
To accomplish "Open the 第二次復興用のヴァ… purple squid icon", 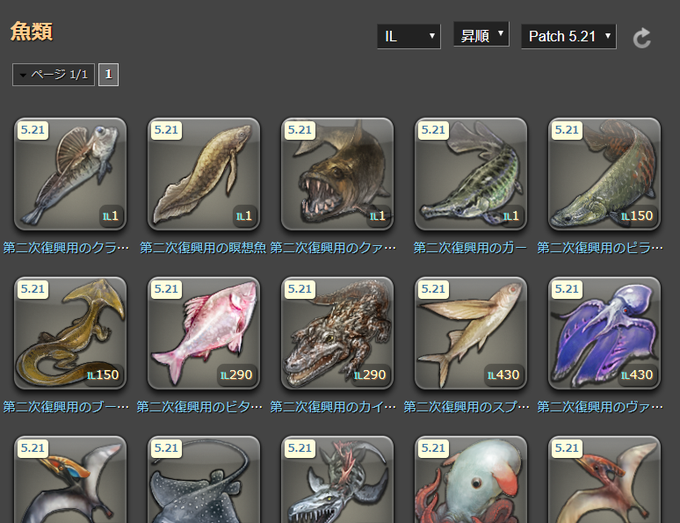I will click(605, 333).
